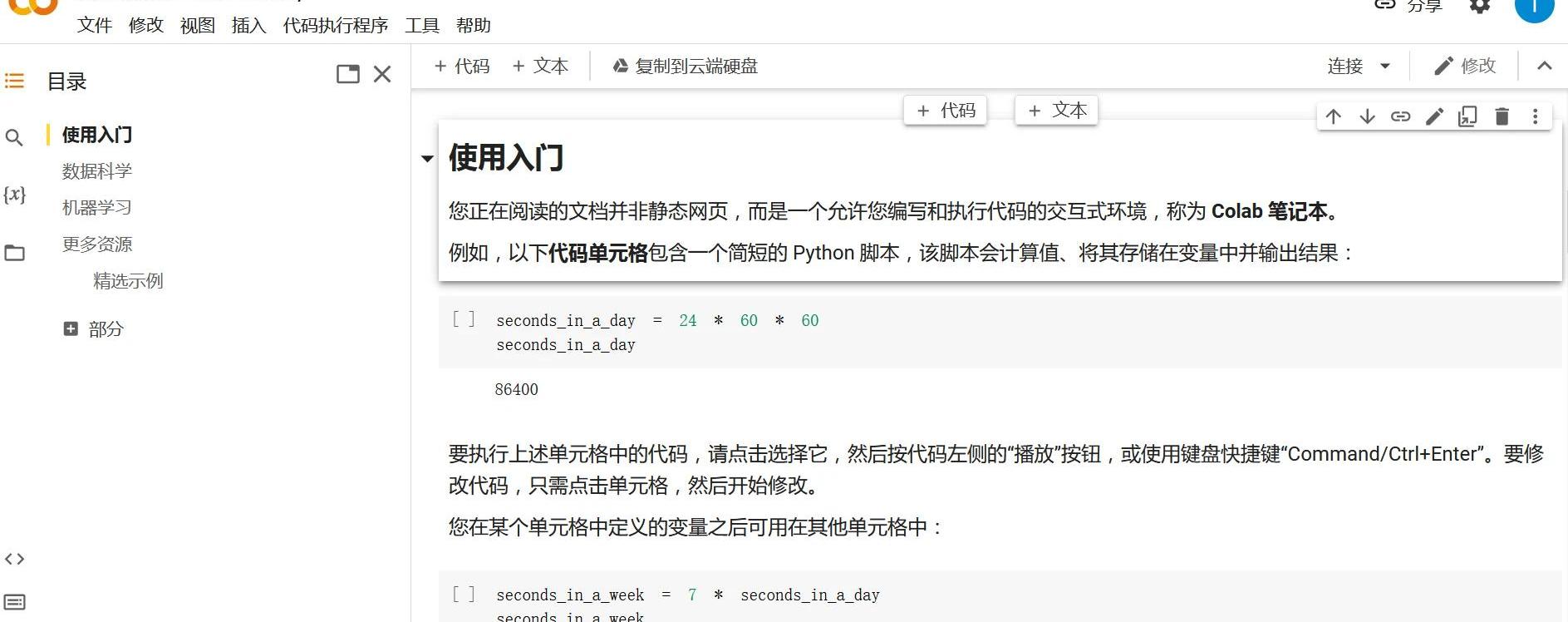The height and width of the screenshot is (622, 1568).
Task: Open the variables {x} panel
Action: [x=14, y=195]
